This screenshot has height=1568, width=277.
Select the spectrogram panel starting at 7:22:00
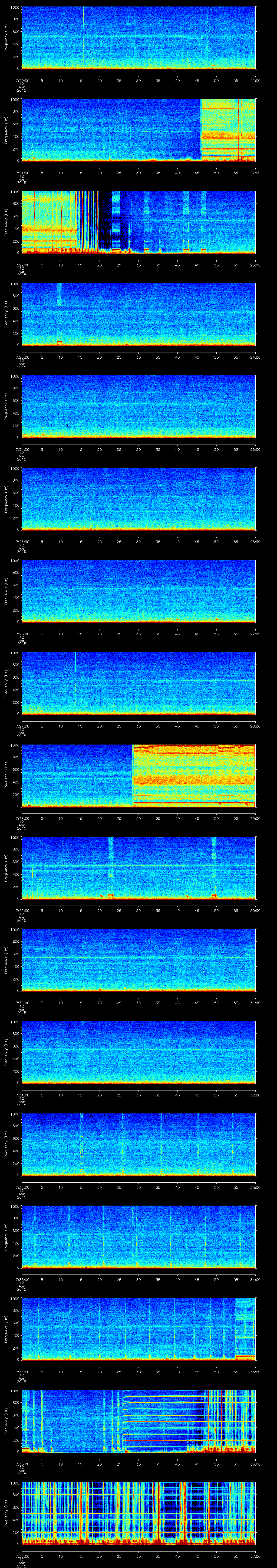138,222
